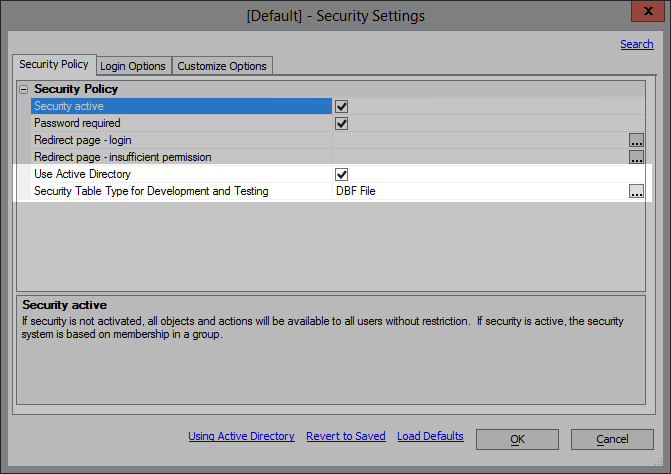
Task: Select the Security Policy tab
Action: click(x=54, y=65)
